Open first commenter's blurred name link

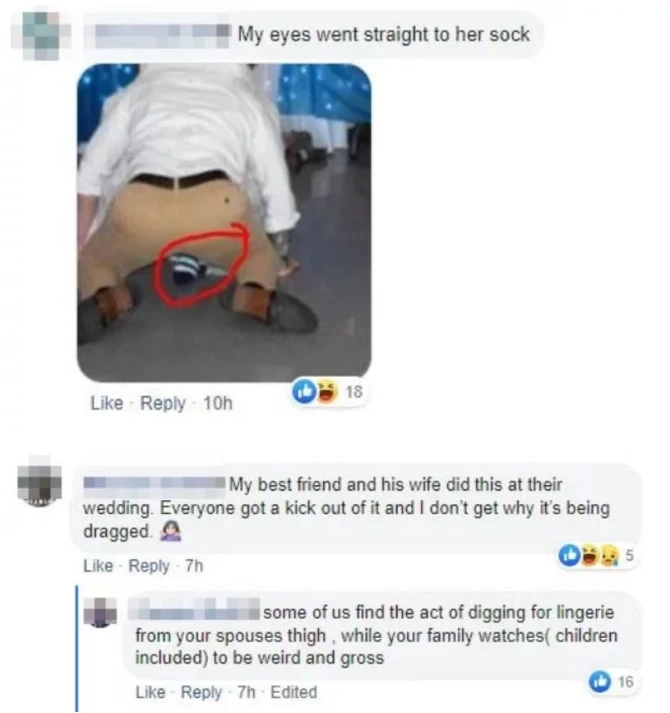tap(162, 35)
